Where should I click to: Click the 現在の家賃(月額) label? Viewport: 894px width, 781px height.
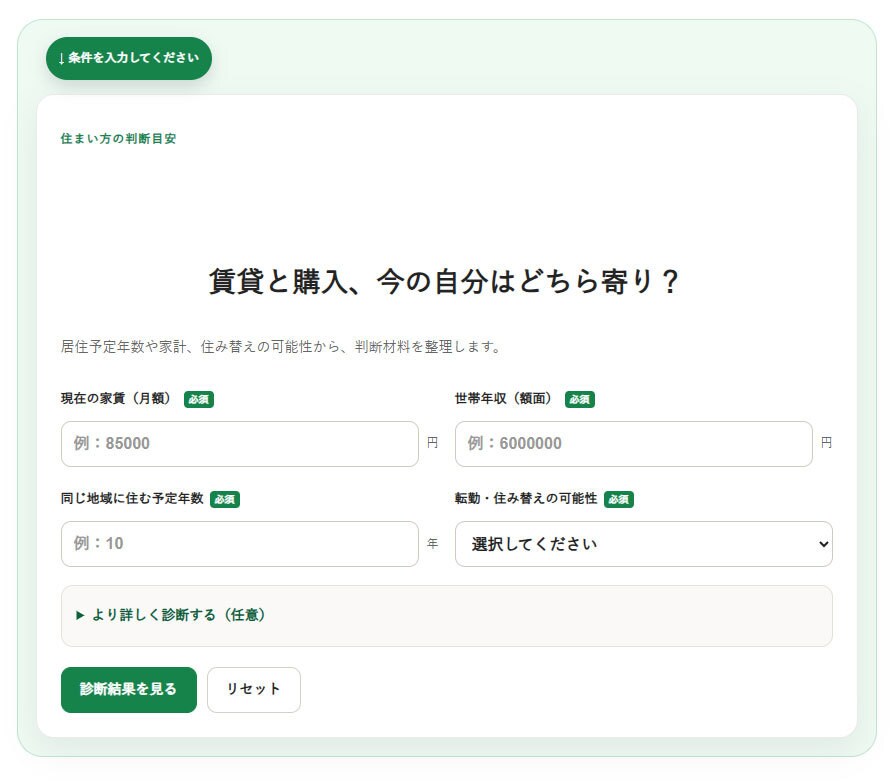tap(116, 398)
